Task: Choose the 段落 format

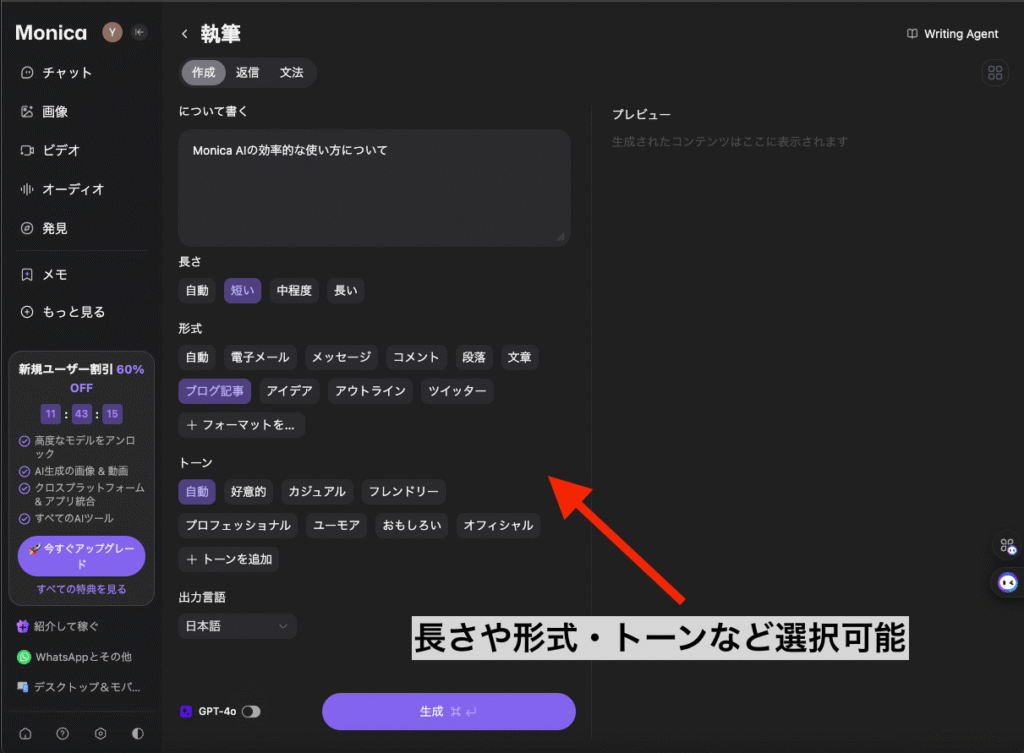Action: [x=473, y=357]
